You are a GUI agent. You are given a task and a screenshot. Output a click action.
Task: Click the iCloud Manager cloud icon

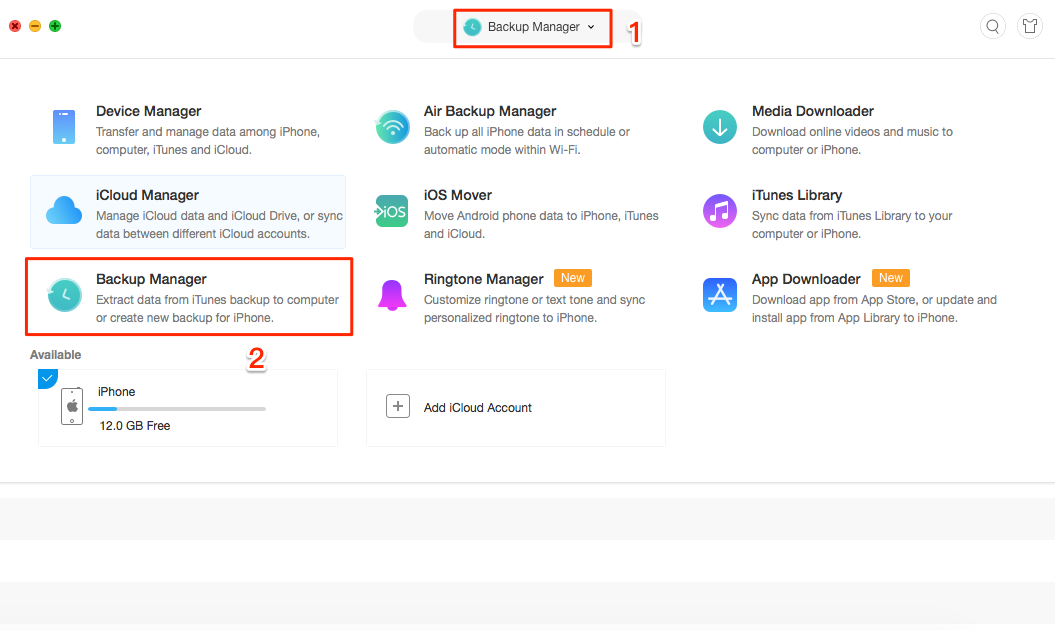64,211
